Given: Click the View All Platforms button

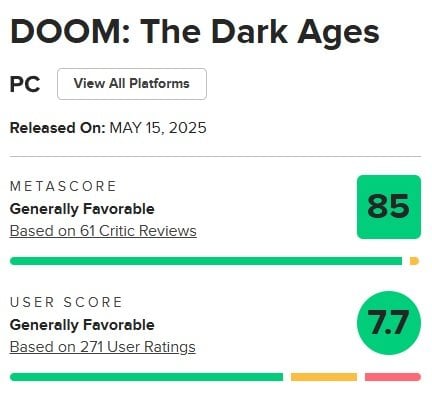Looking at the screenshot, I should 132,84.
